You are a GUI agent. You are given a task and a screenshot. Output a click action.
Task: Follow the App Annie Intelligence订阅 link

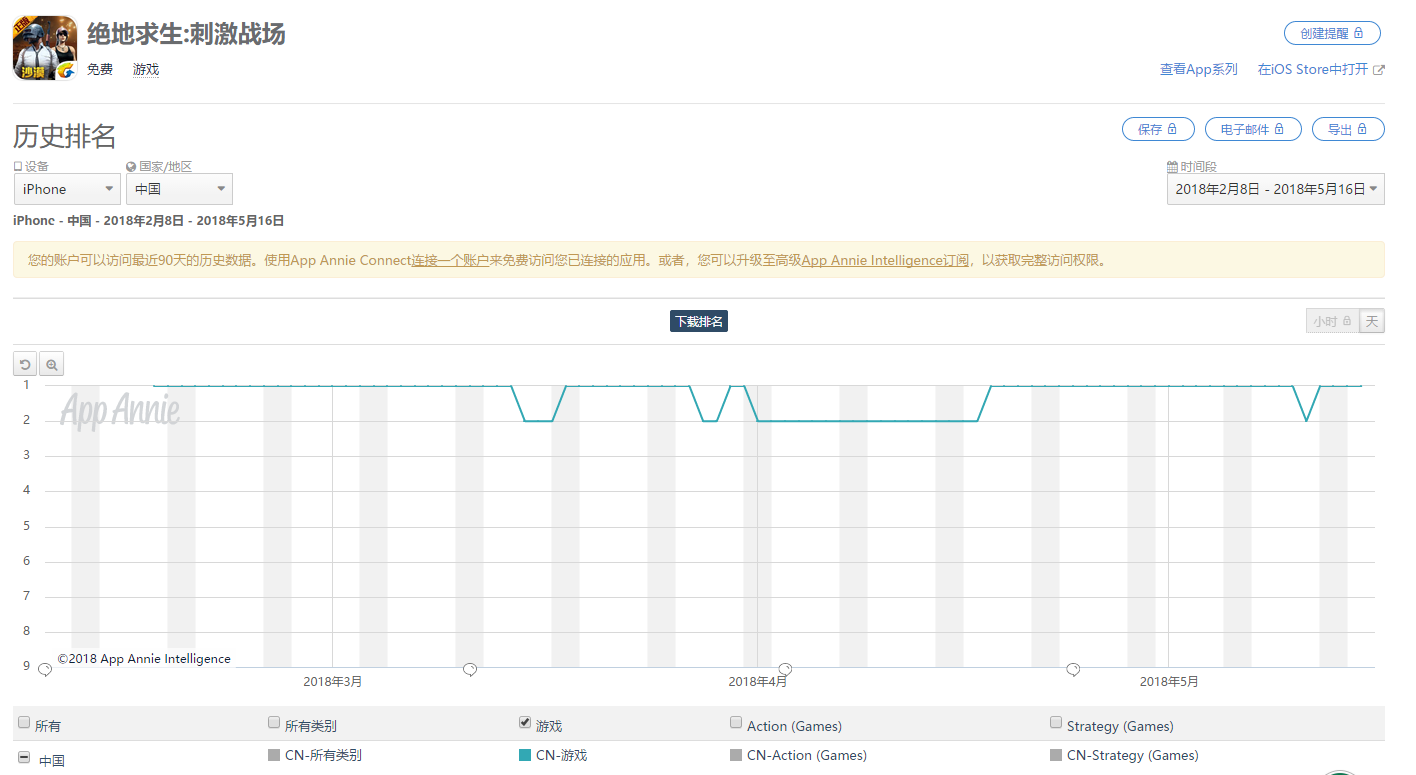pyautogui.click(x=885, y=260)
